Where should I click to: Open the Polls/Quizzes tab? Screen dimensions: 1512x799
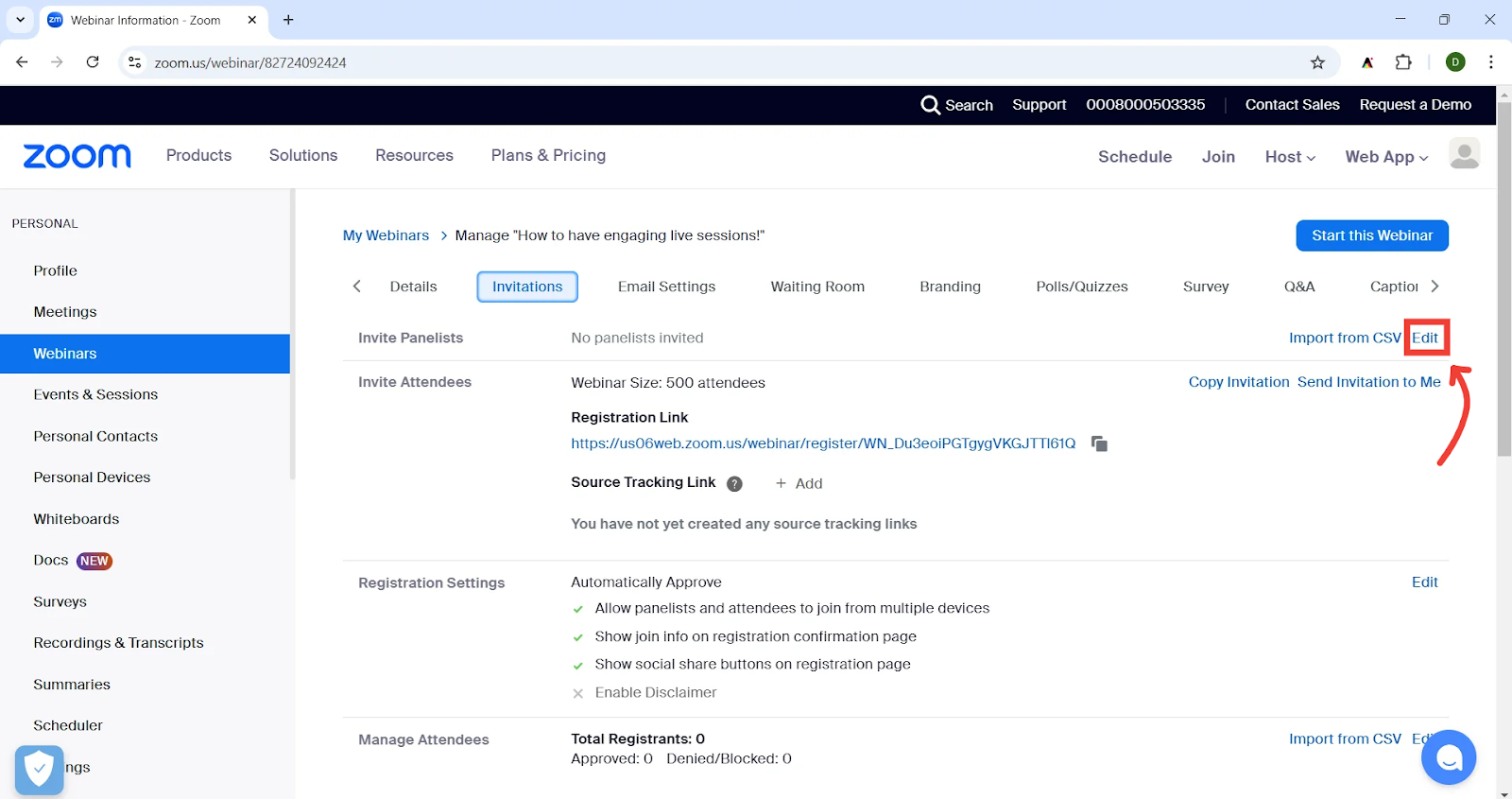(1081, 287)
